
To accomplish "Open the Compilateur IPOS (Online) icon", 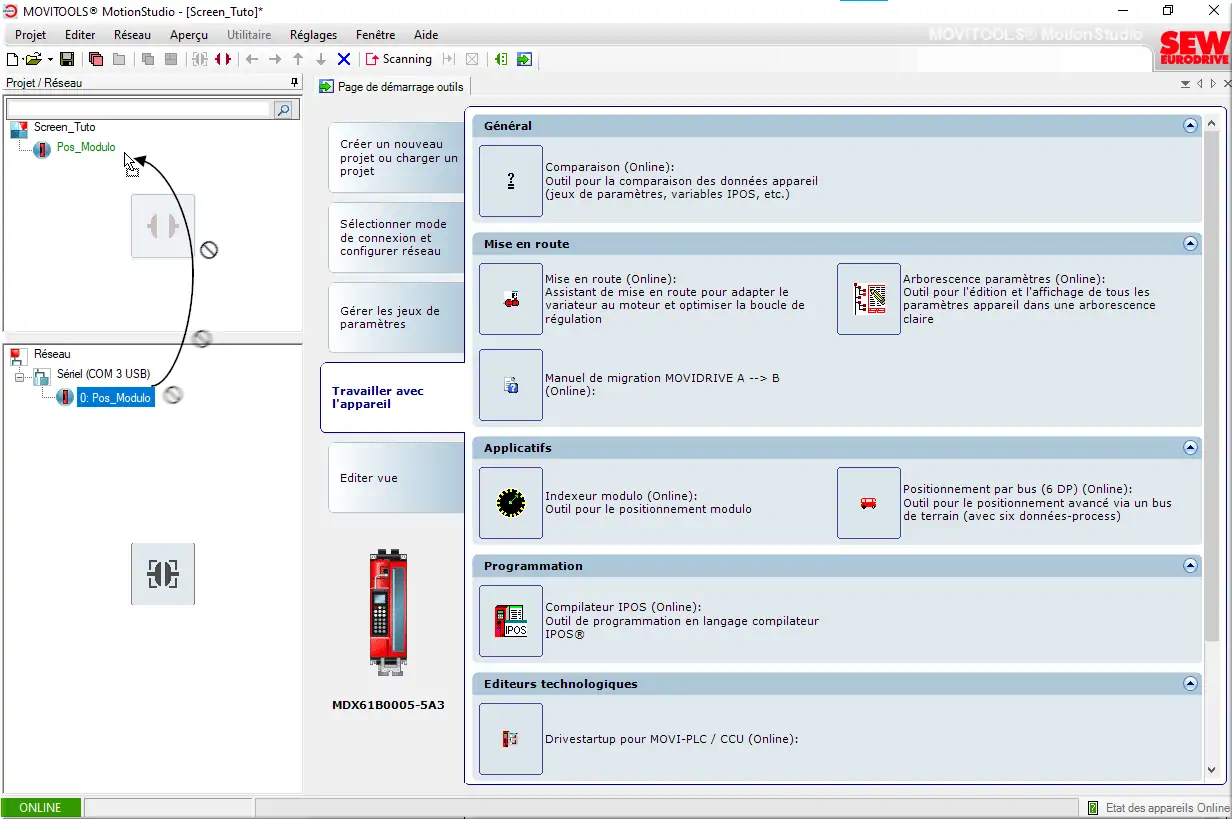I will (511, 621).
